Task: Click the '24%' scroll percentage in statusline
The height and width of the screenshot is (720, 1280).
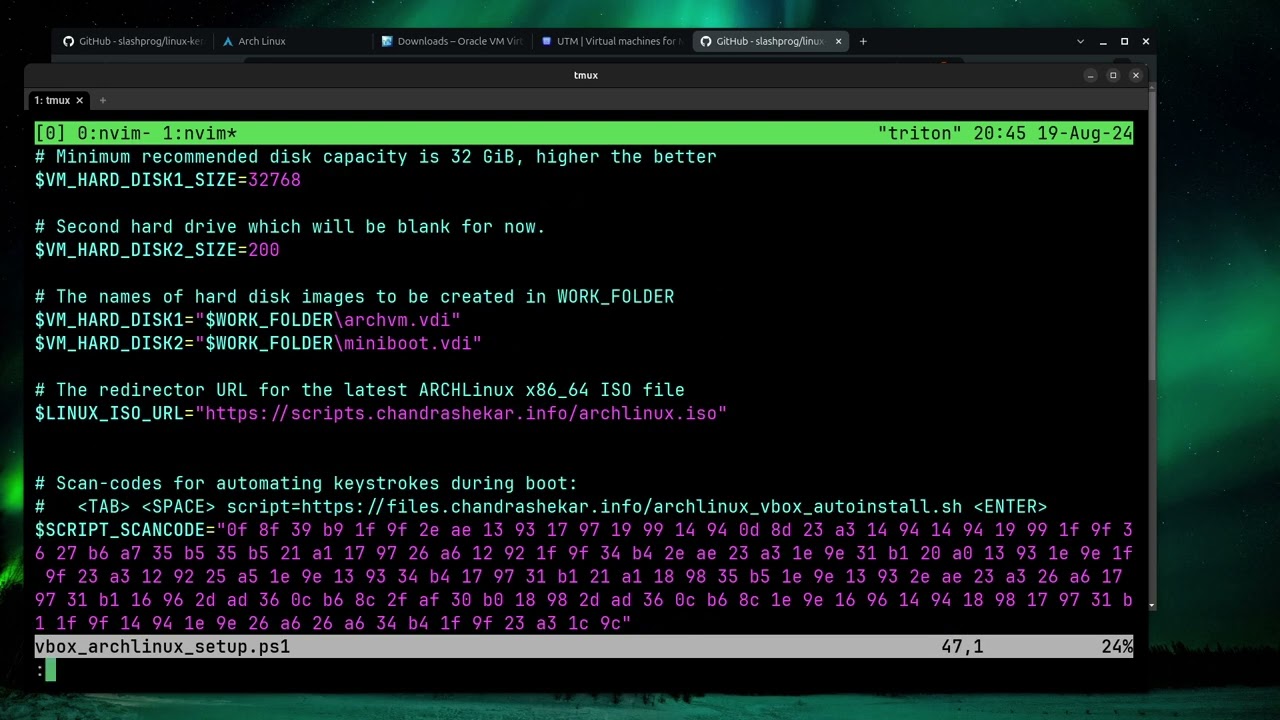Action: pos(1117,647)
